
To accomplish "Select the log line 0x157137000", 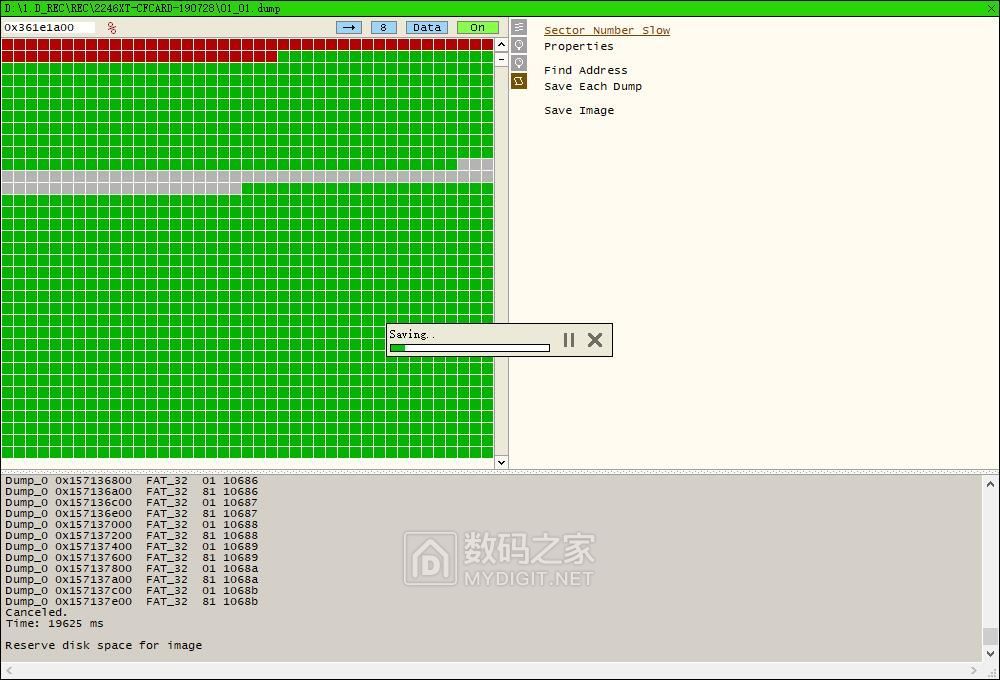I will [x=131, y=524].
